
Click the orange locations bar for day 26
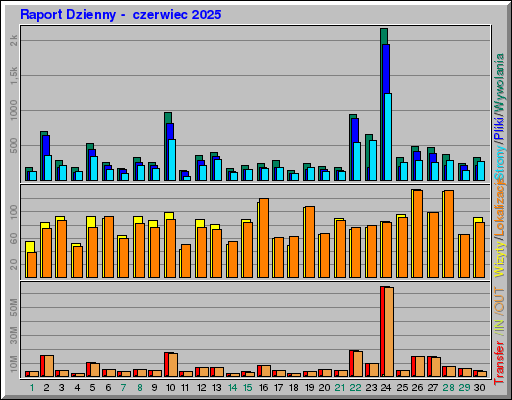pos(418,234)
